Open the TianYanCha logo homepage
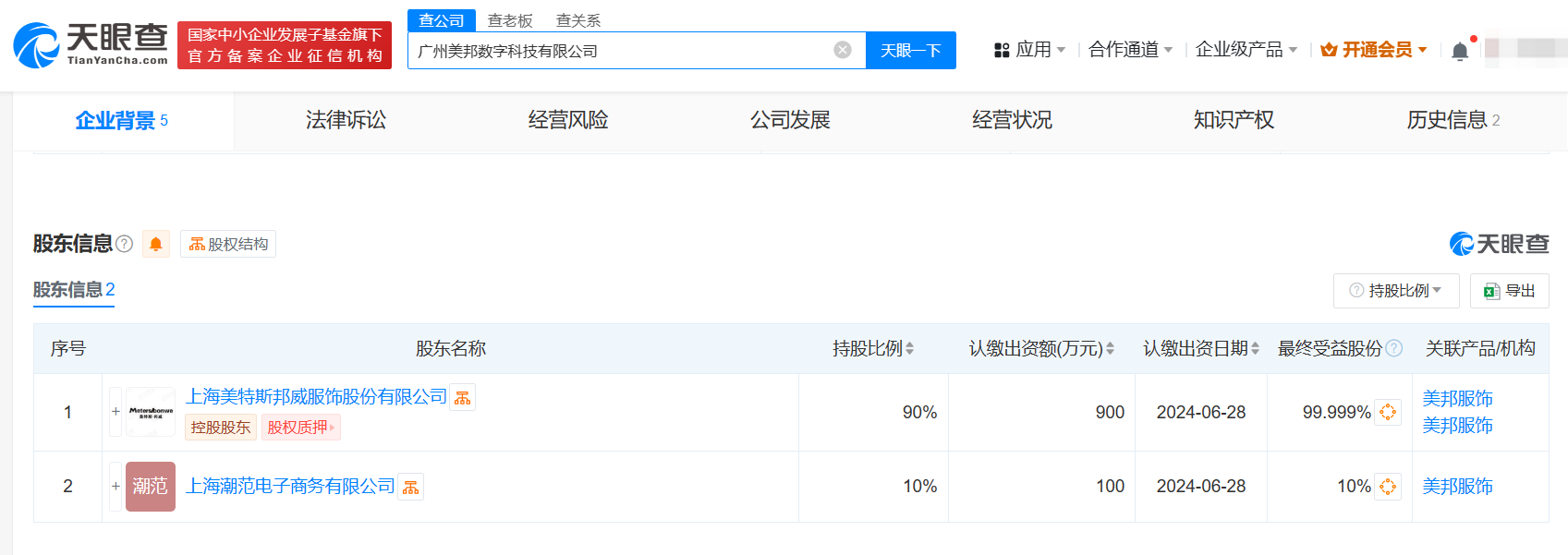The height and width of the screenshot is (555, 1568). 91,44
